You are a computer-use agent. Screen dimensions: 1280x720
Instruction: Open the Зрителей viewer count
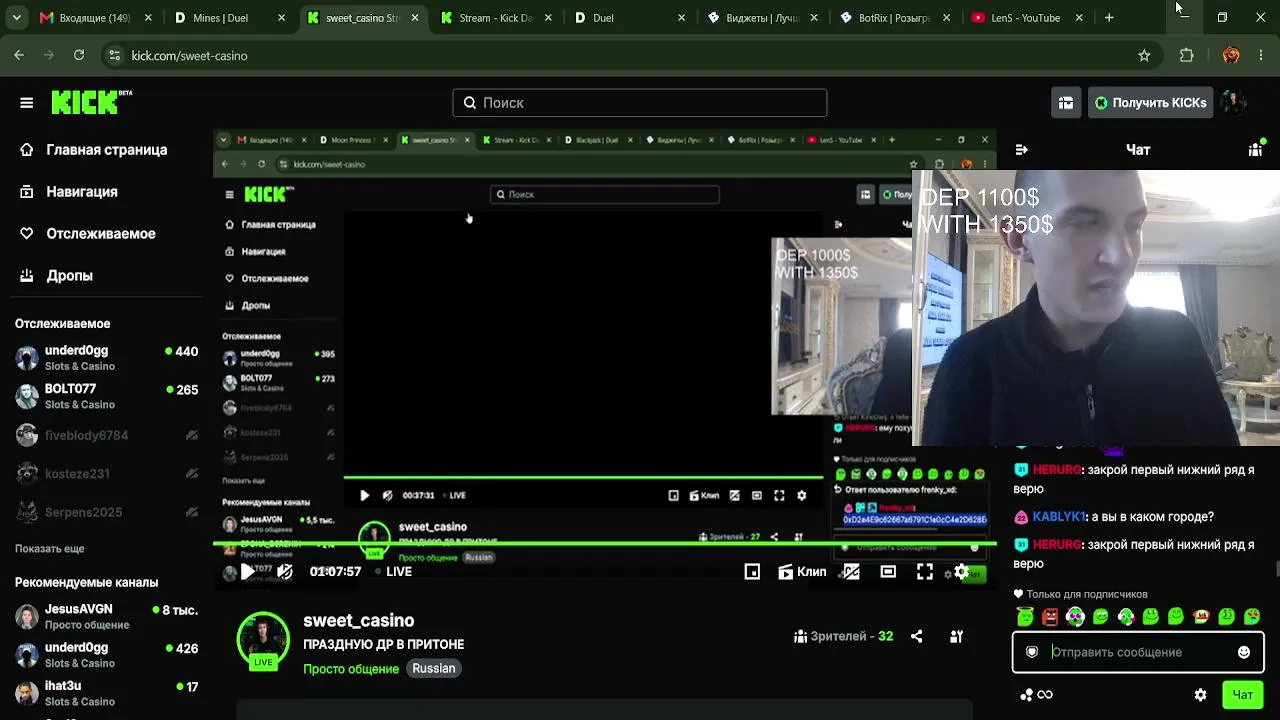pos(843,636)
